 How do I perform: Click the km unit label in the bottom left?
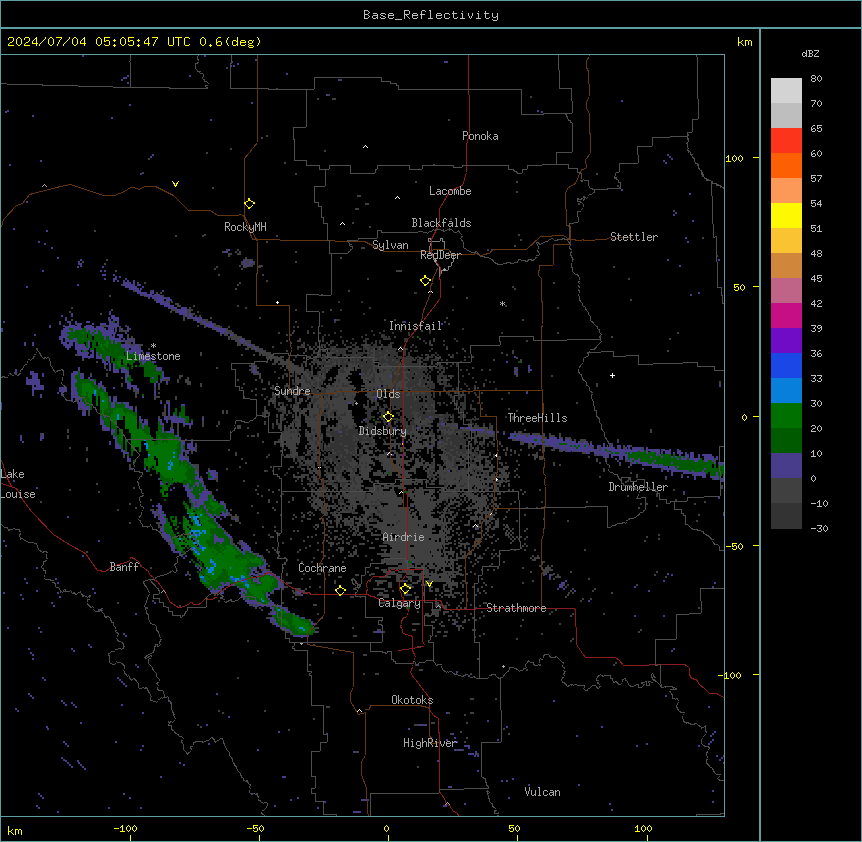click(x=15, y=830)
